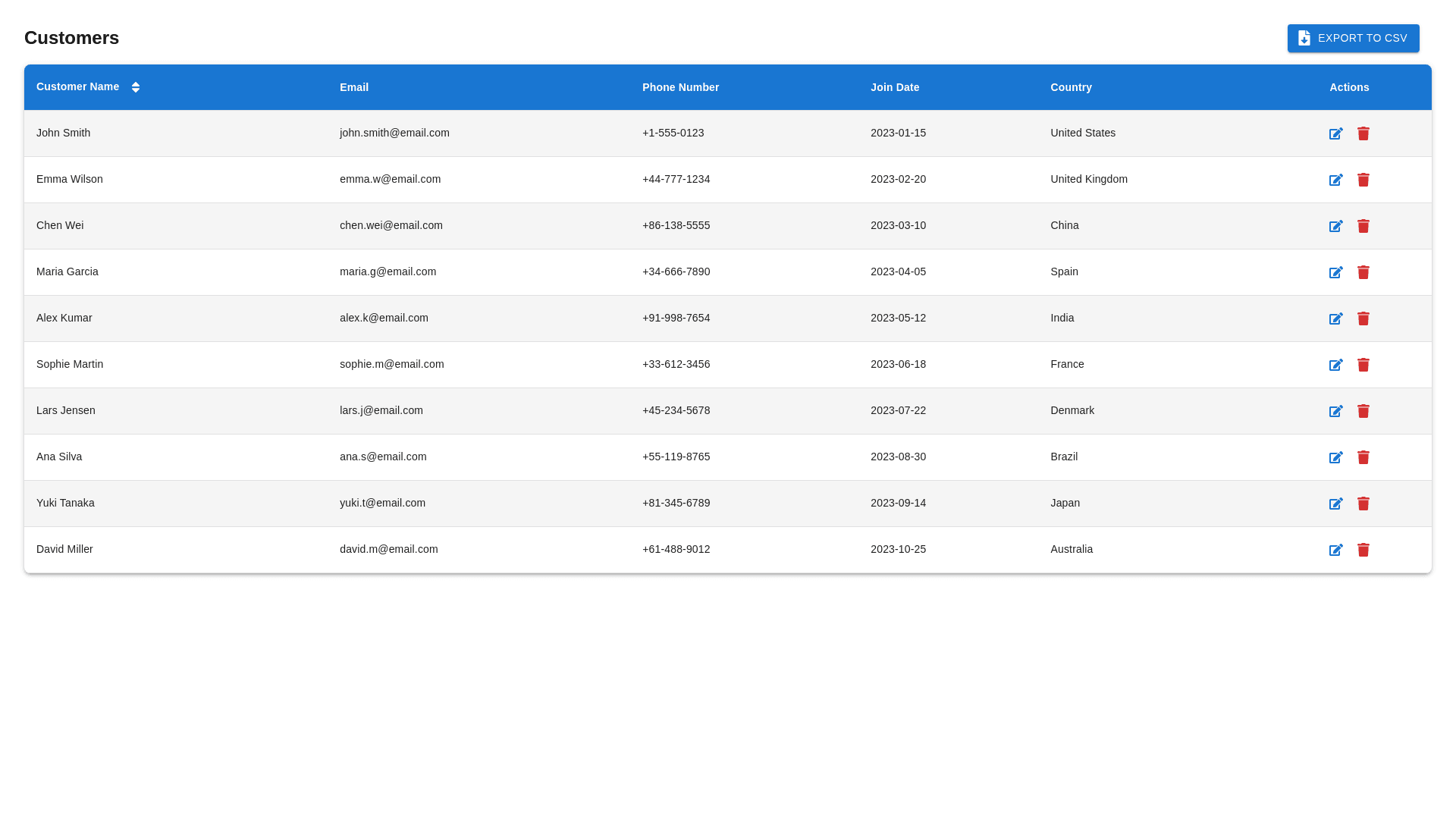Delete the Chen Wei customer

pyautogui.click(x=1363, y=226)
